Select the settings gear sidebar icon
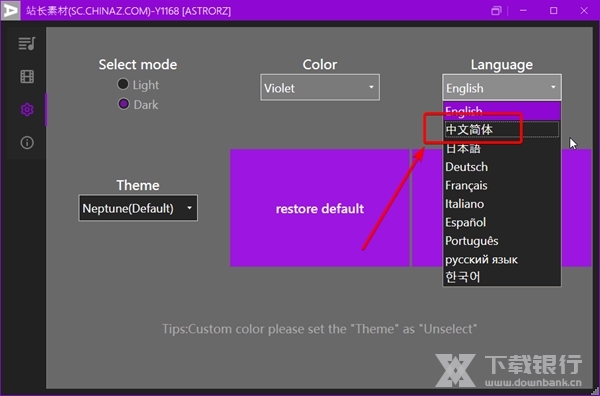600x396 pixels. point(27,110)
